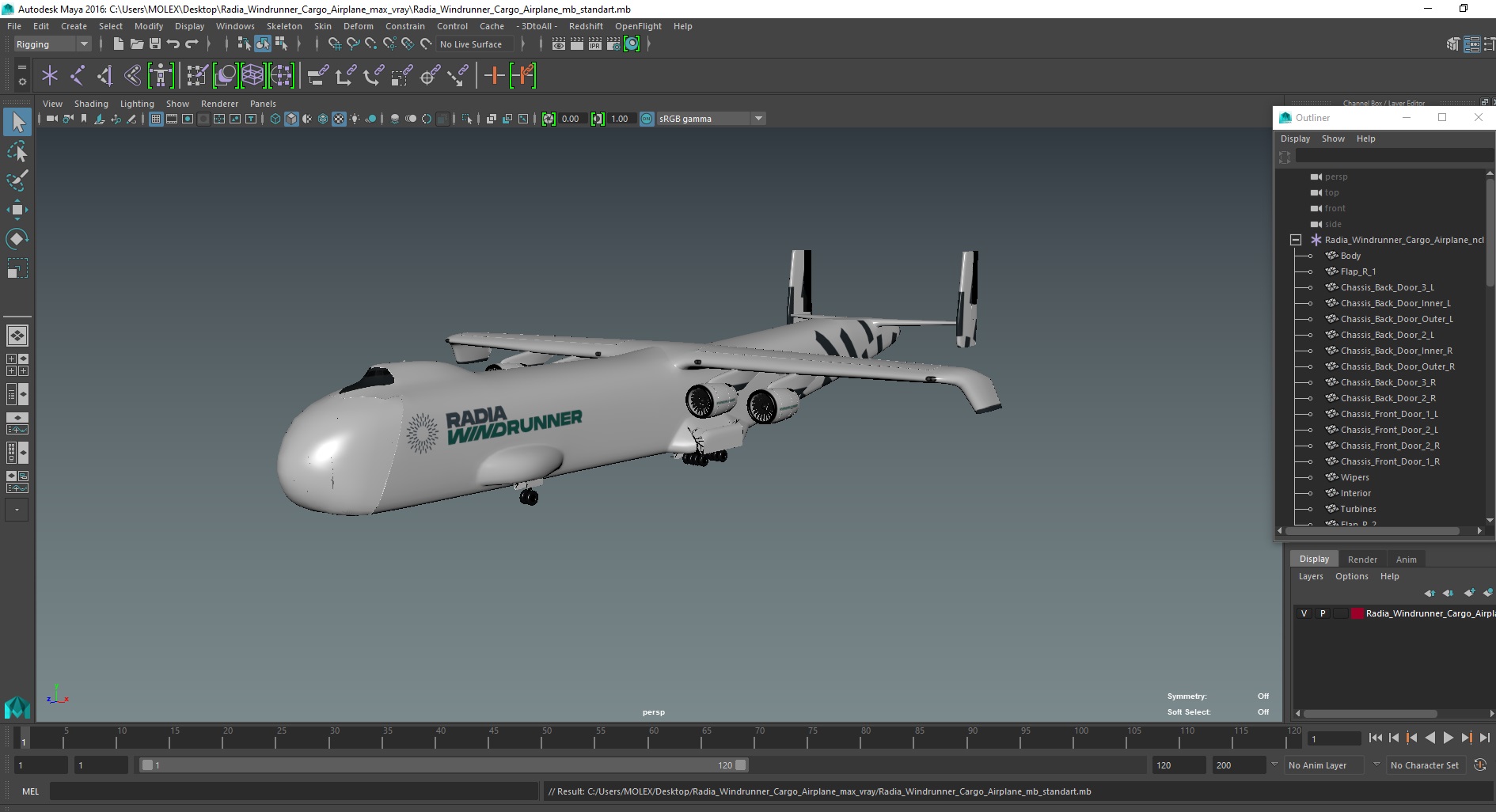Click the IPR render icon
Viewport: 1496px width, 812px height.
click(595, 44)
